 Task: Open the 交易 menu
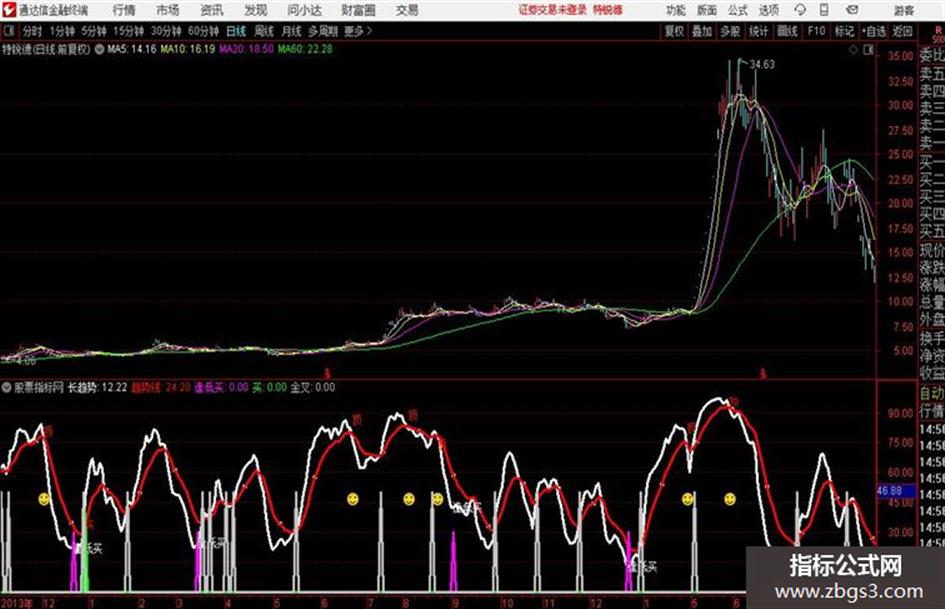407,10
